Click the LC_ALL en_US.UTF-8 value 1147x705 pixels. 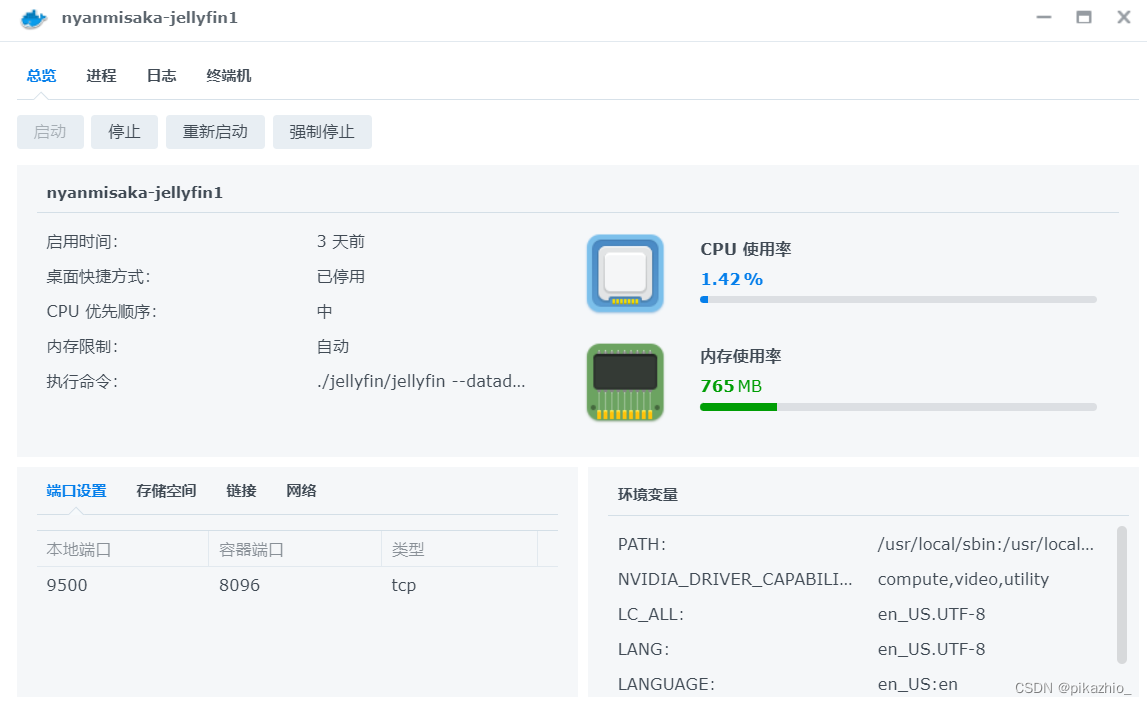click(931, 614)
